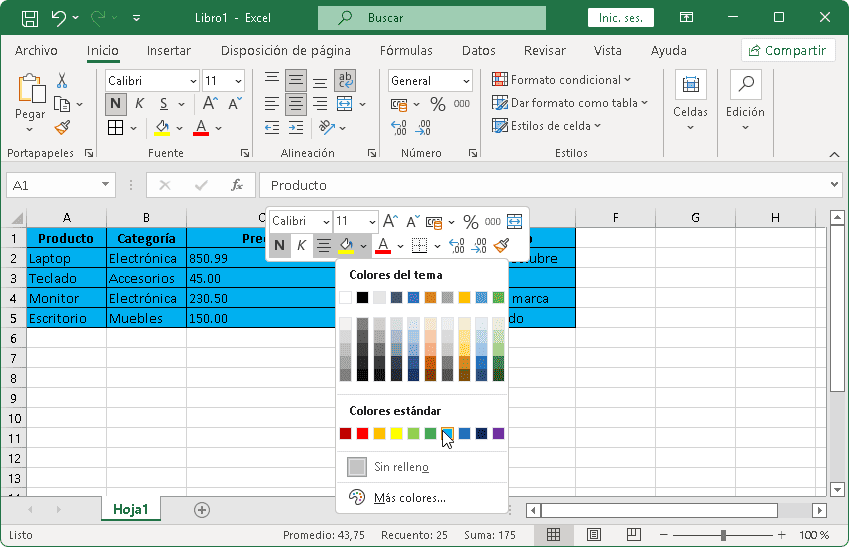
Task: Expand the Formato condicional dropdown
Action: point(562,80)
